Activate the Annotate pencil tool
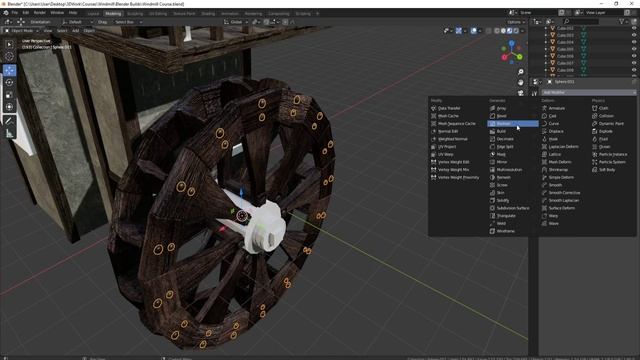The height and width of the screenshot is (360, 640). coord(9,120)
